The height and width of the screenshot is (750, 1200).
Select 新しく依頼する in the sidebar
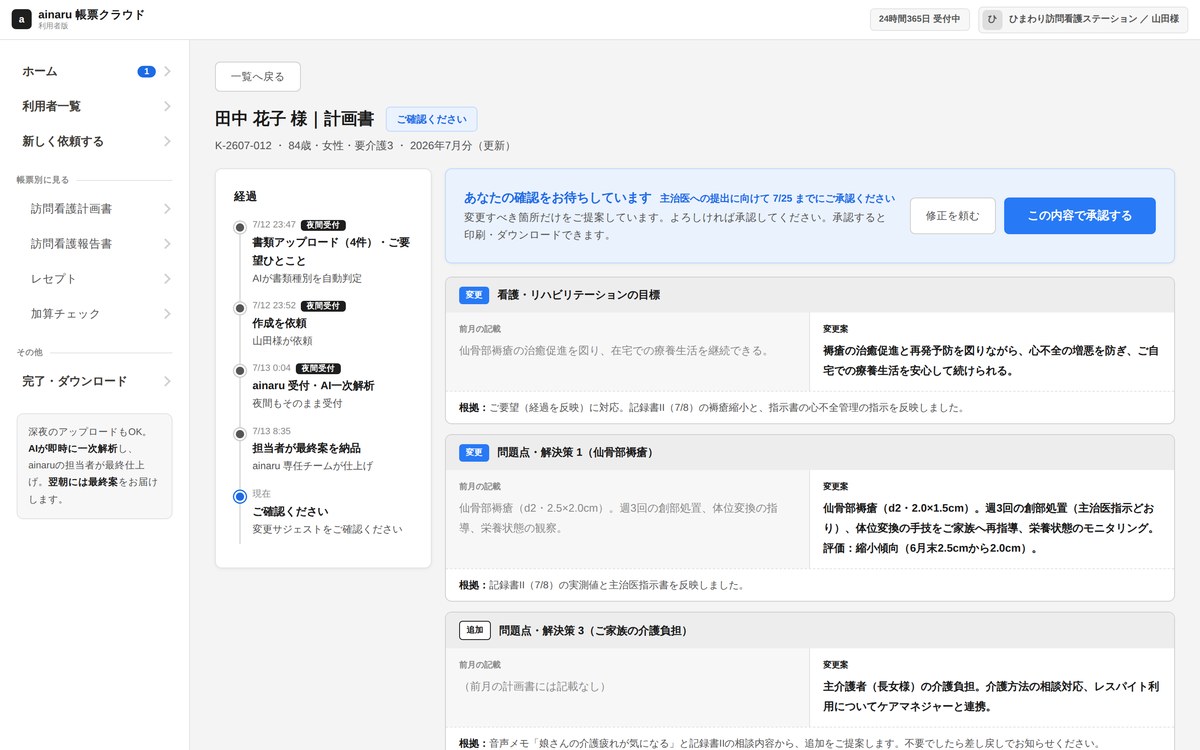pyautogui.click(x=94, y=141)
